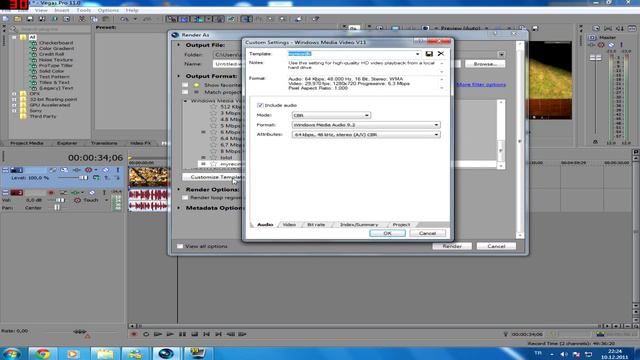The height and width of the screenshot is (360, 640).
Task: Click OK in the Custom Settings dialog
Action: pos(387,233)
